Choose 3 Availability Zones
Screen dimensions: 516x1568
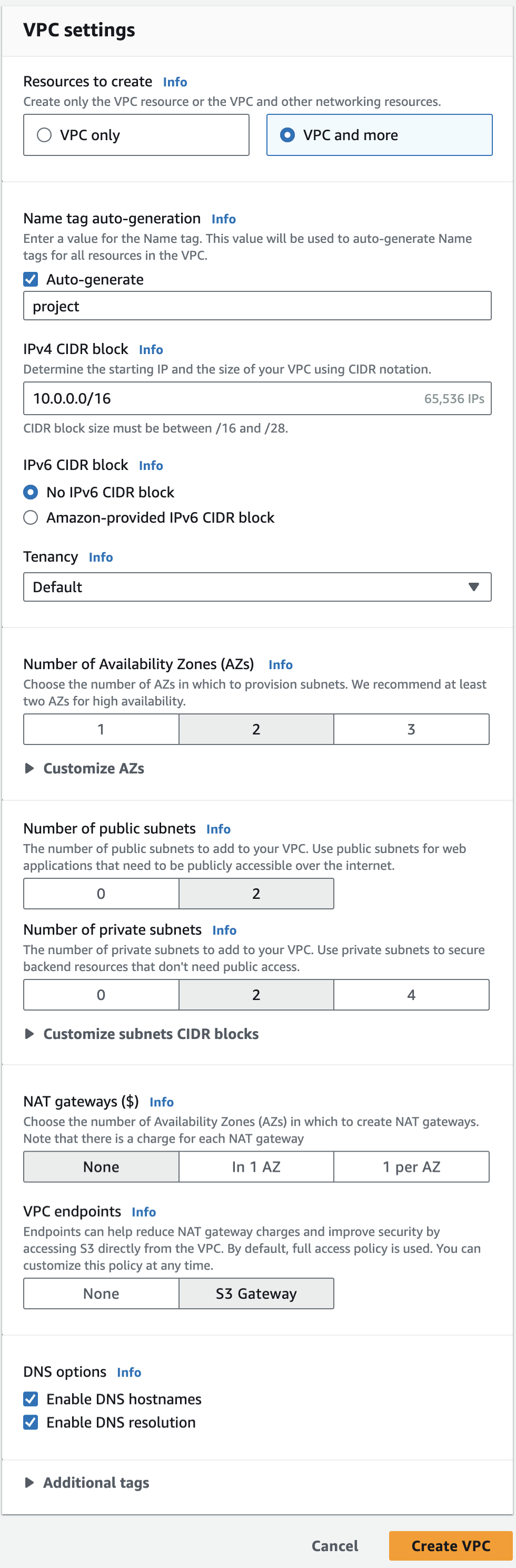click(x=411, y=729)
